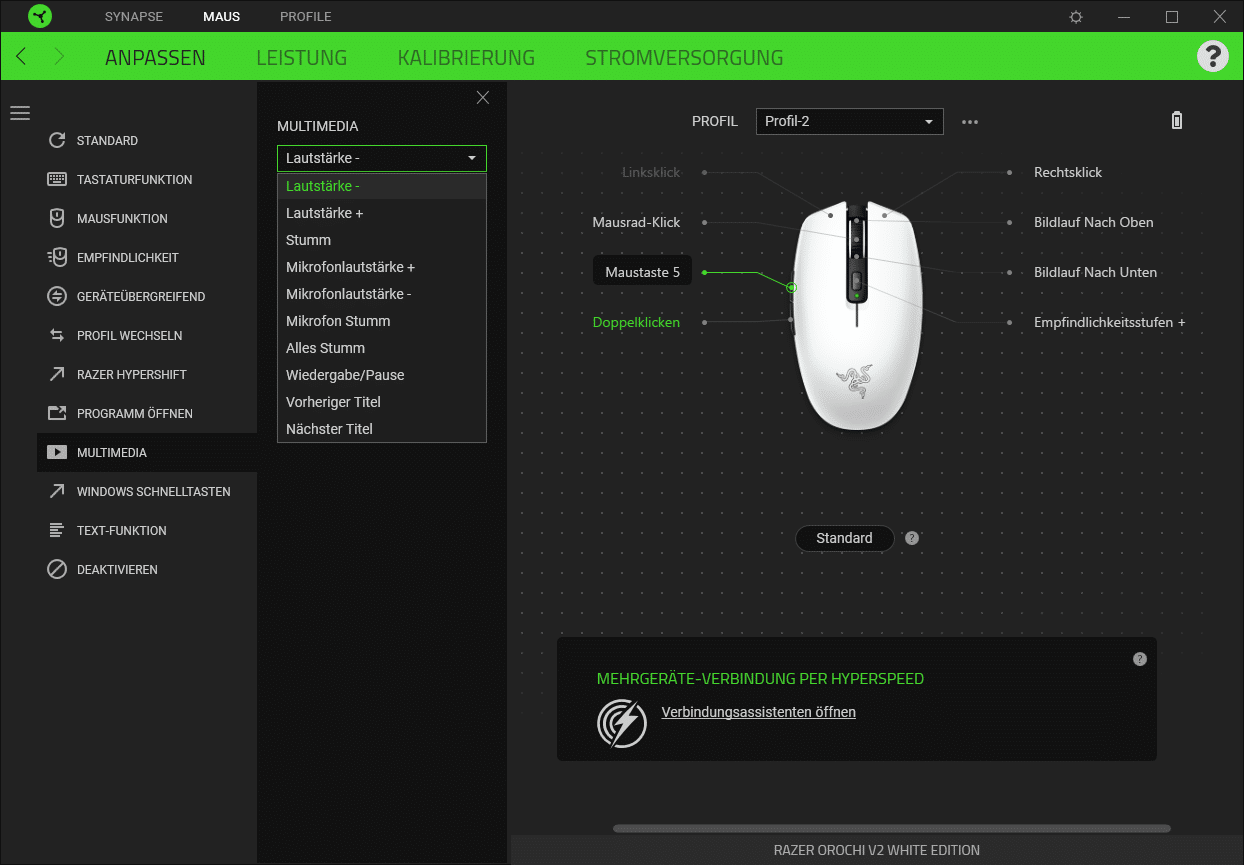This screenshot has height=865, width=1244.
Task: Click the Razer Synapse logo icon
Action: click(x=39, y=16)
